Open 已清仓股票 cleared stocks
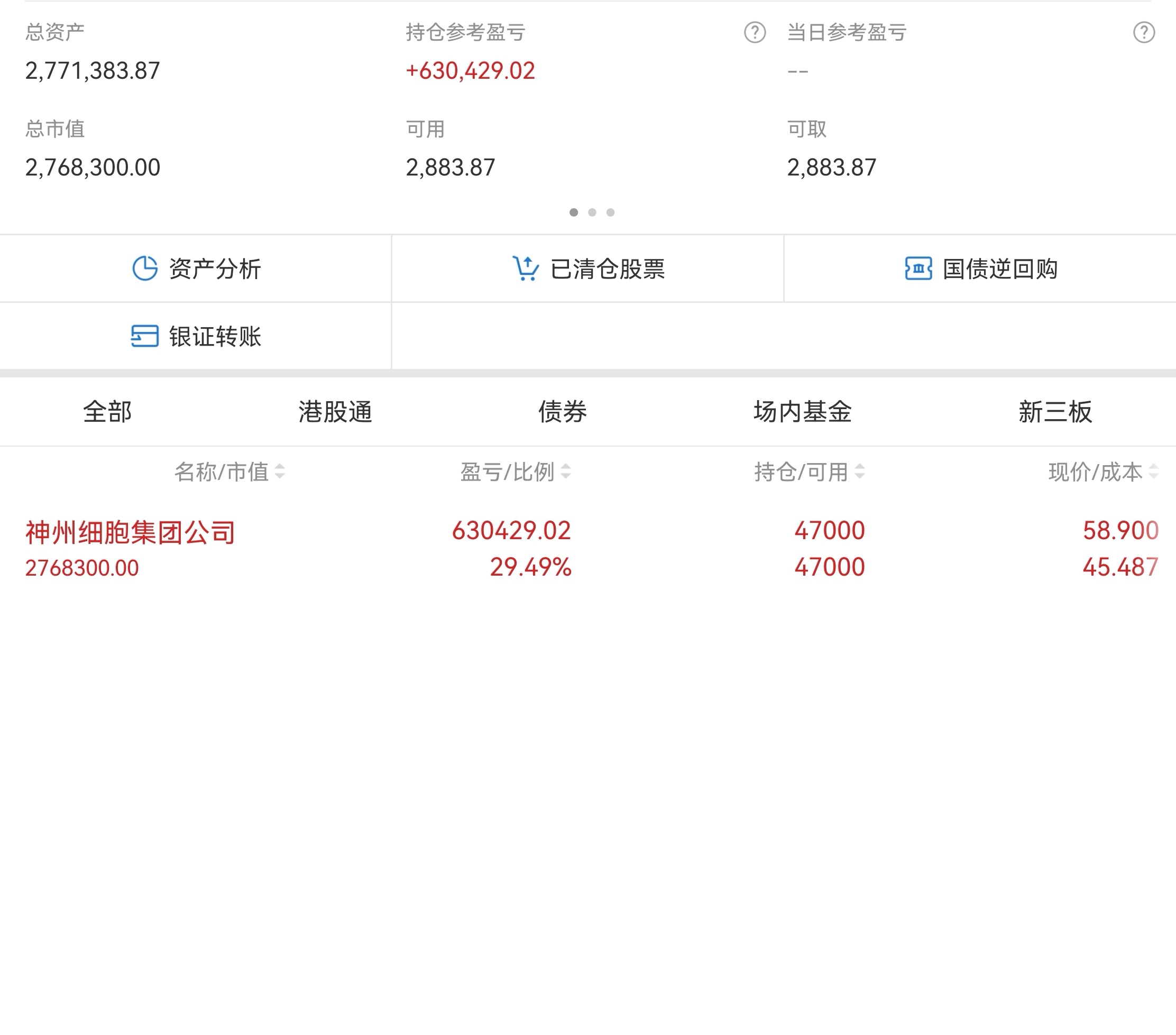Screen dimensions: 1176x1035 (587, 268)
